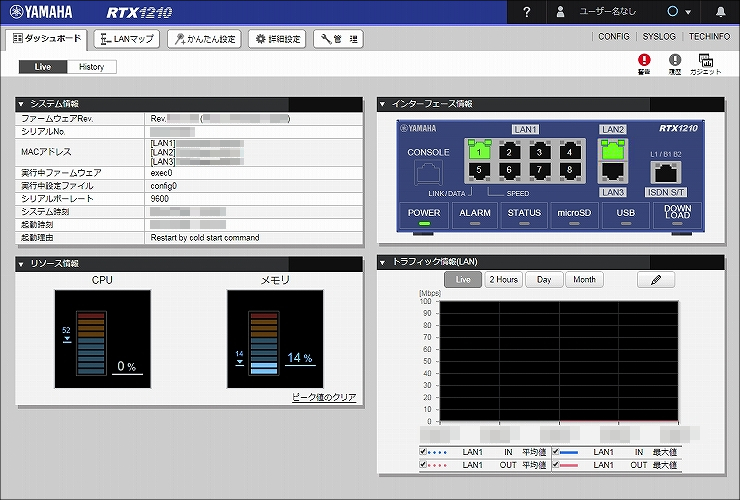
Task: Click the STATUS indicator
Action: click(524, 215)
